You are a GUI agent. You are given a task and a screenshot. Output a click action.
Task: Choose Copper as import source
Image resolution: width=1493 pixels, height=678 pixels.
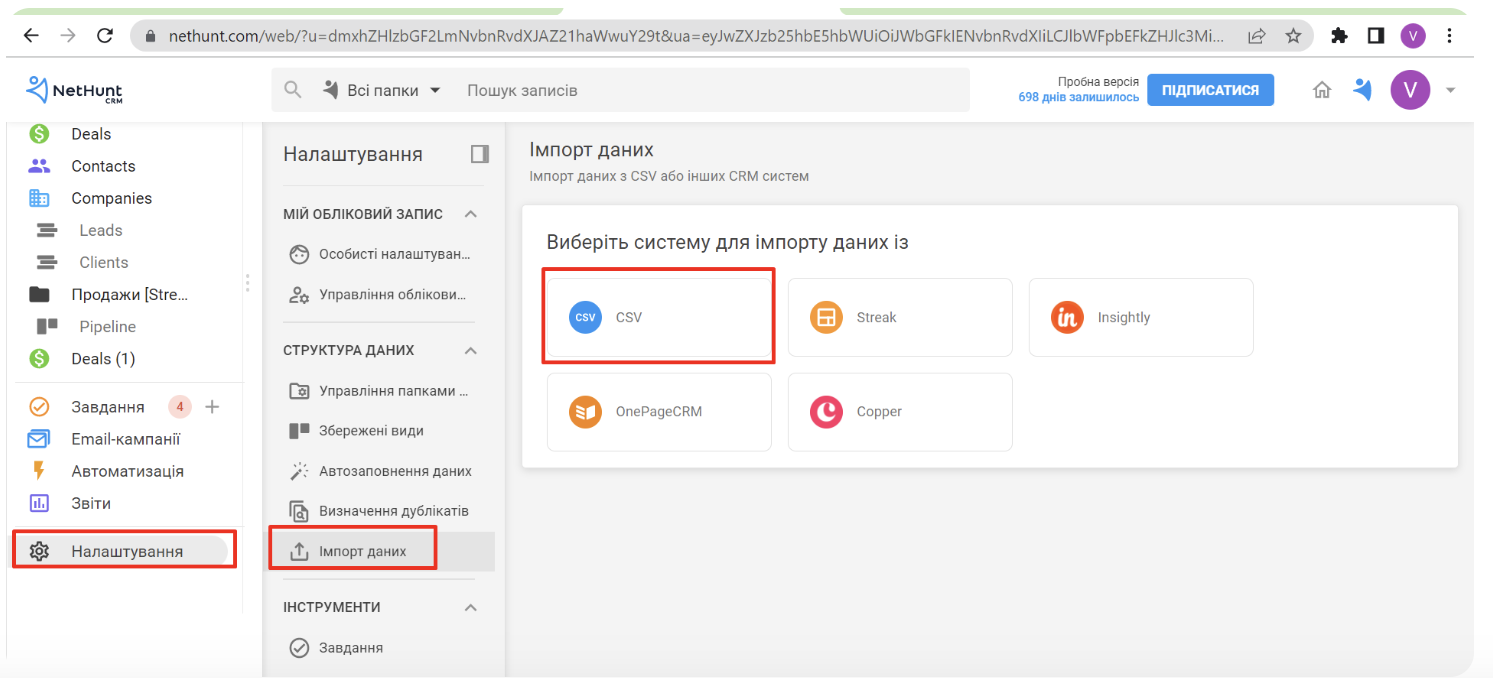click(x=900, y=412)
